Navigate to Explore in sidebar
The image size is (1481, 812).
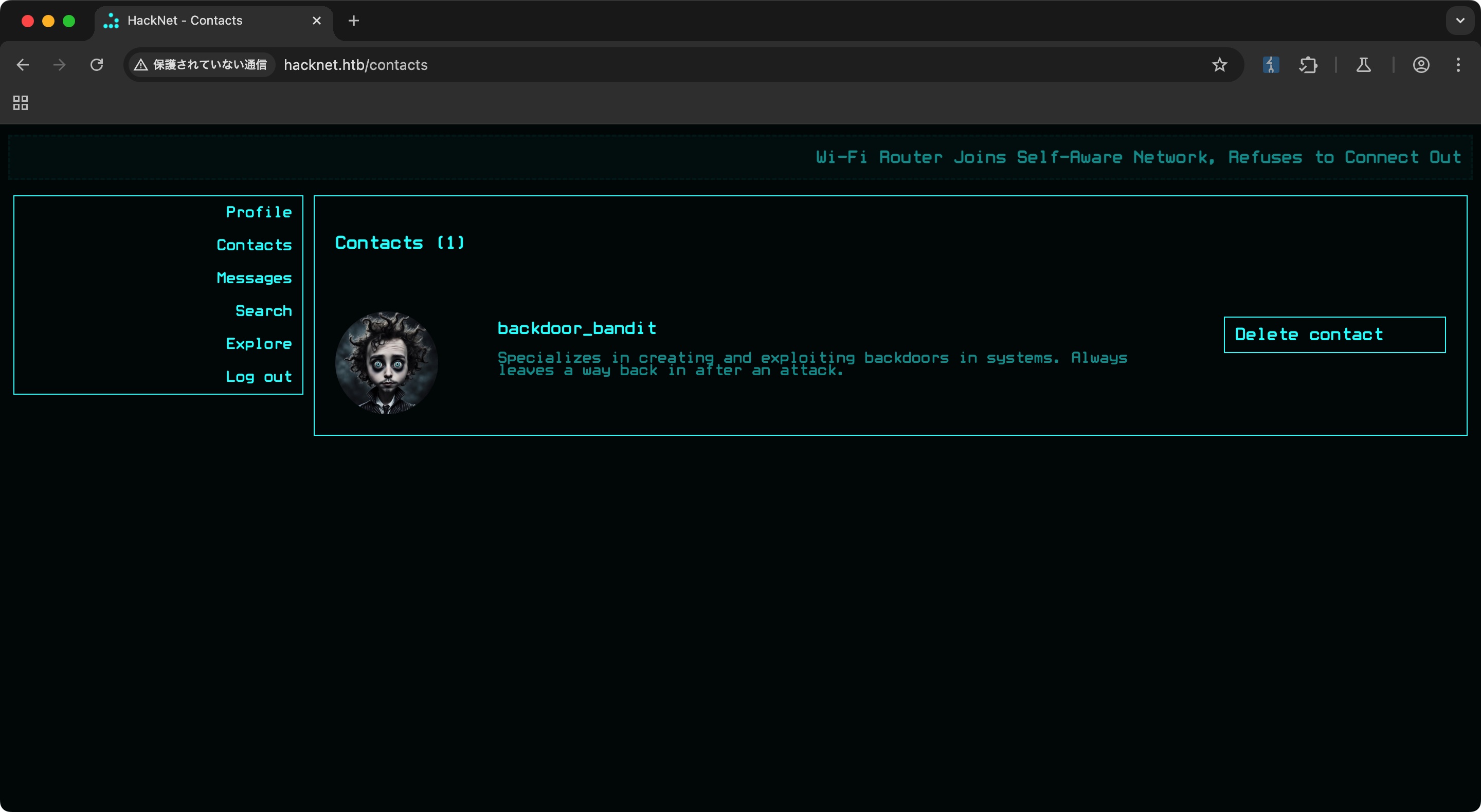[x=258, y=344]
